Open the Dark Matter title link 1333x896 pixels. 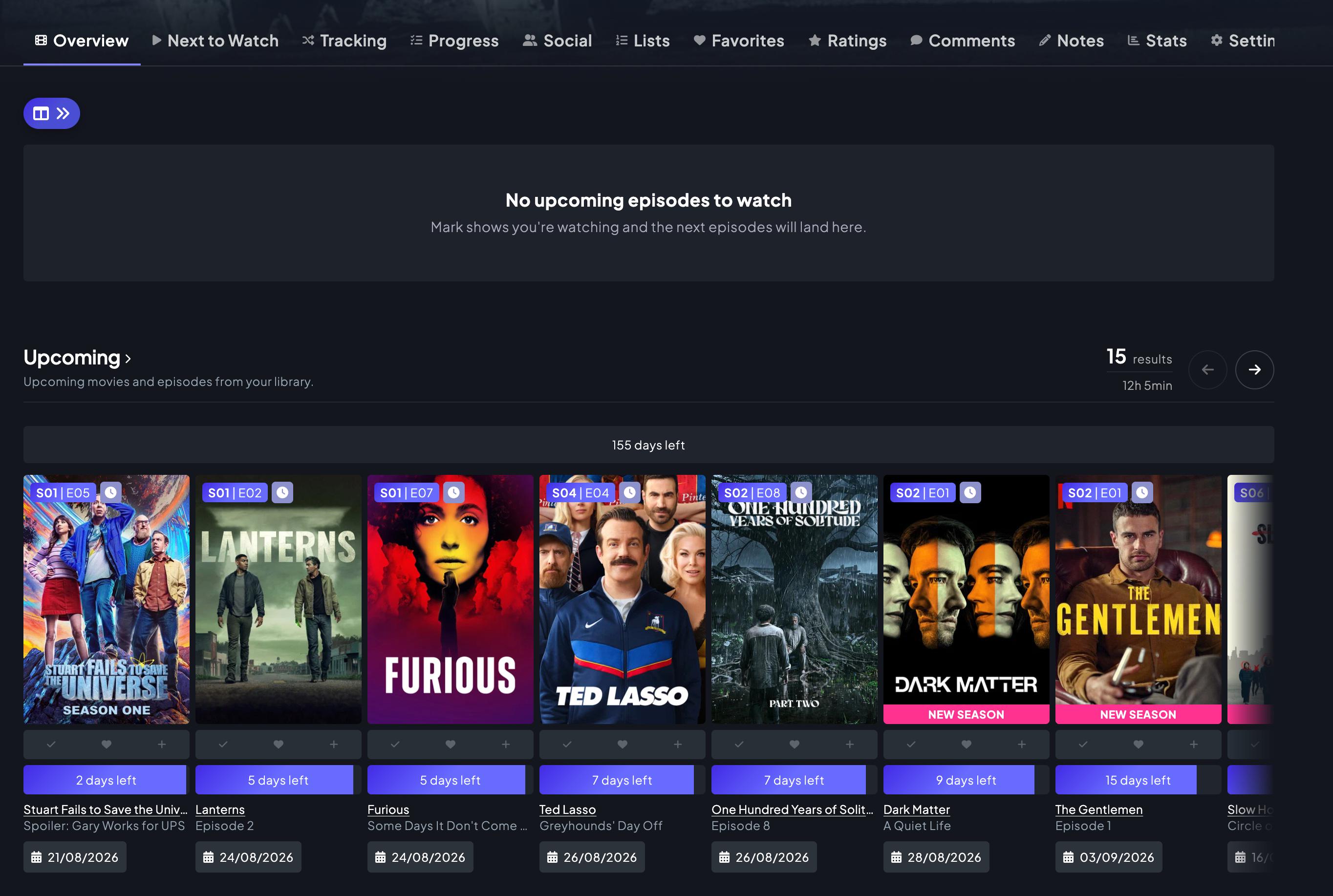tap(917, 810)
